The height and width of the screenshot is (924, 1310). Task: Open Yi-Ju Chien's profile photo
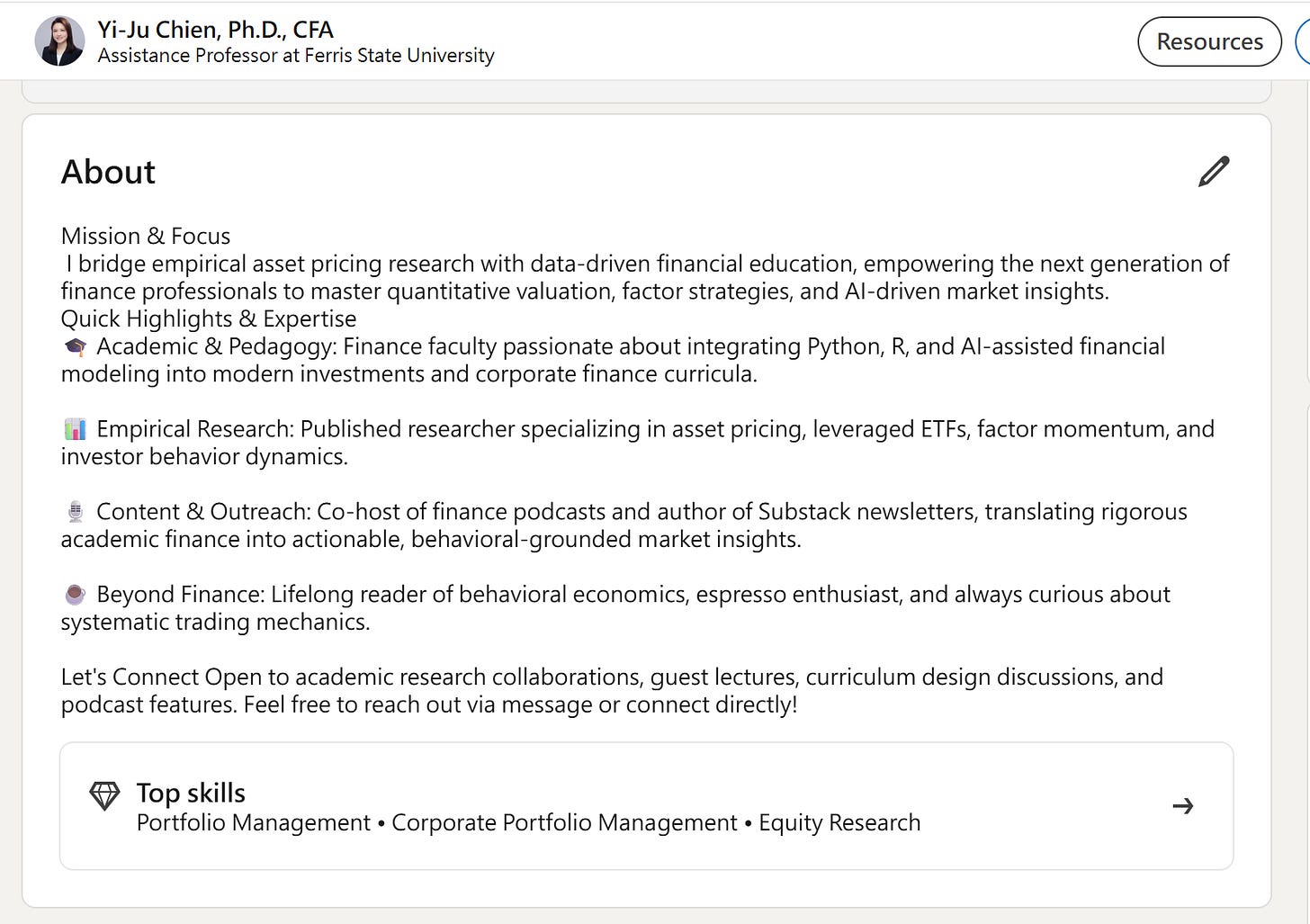59,40
